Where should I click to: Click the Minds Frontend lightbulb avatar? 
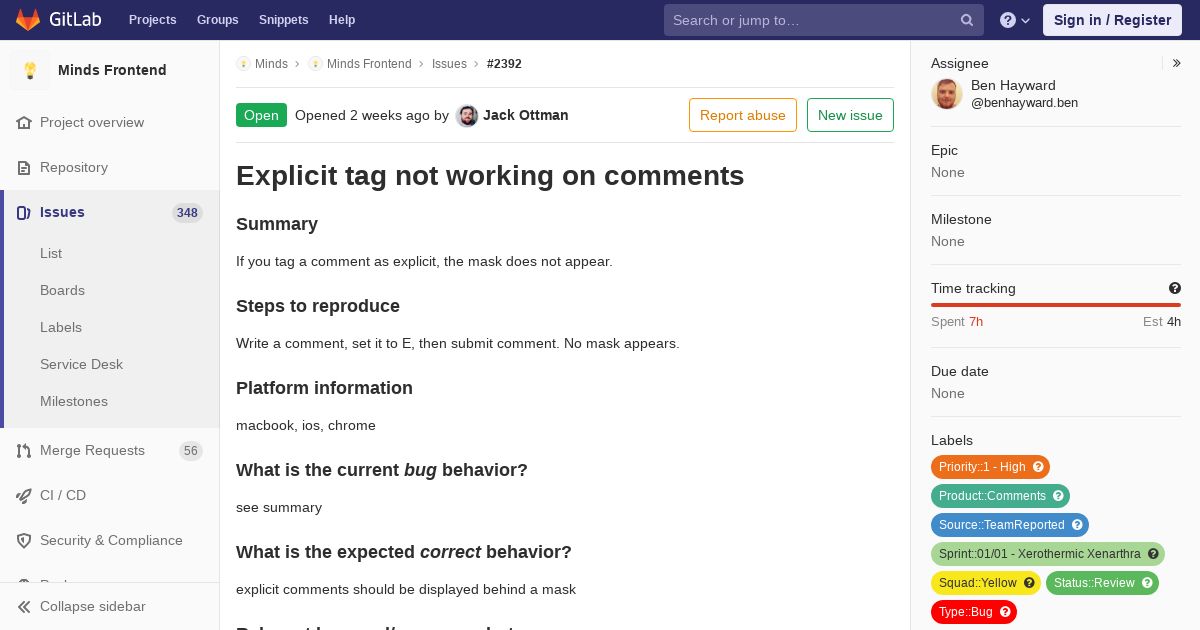point(30,70)
